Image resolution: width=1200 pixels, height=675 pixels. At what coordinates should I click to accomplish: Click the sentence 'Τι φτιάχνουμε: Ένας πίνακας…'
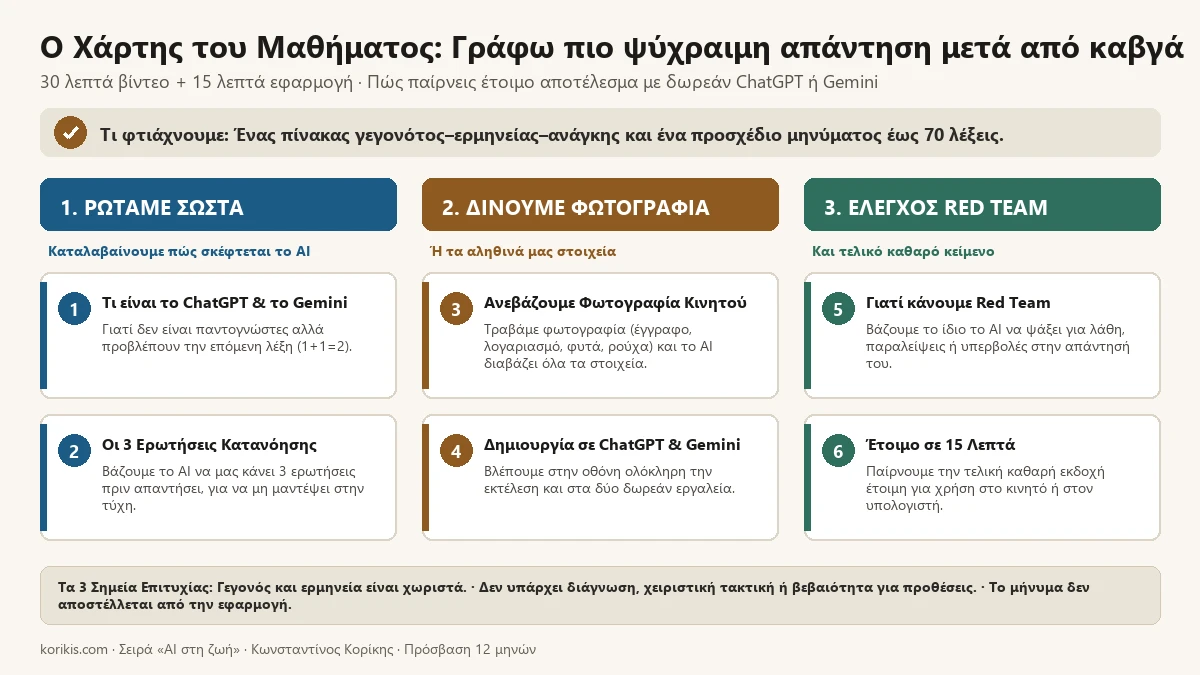tap(552, 134)
